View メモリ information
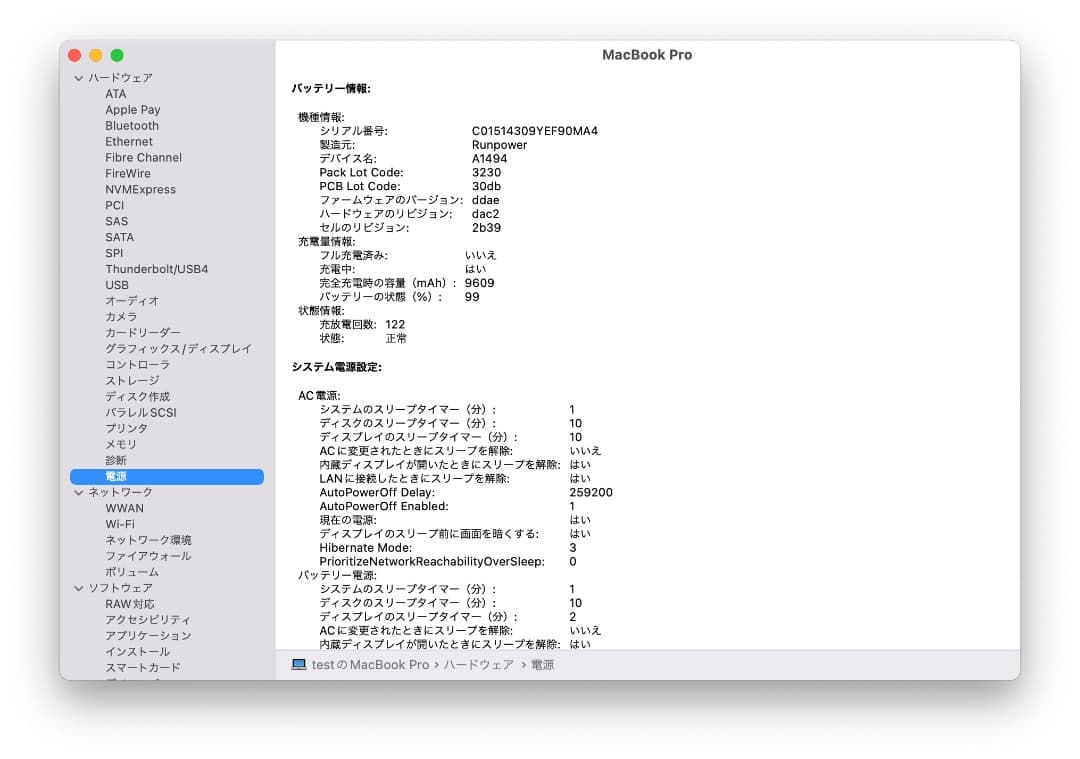This screenshot has width=1080, height=759. (119, 444)
